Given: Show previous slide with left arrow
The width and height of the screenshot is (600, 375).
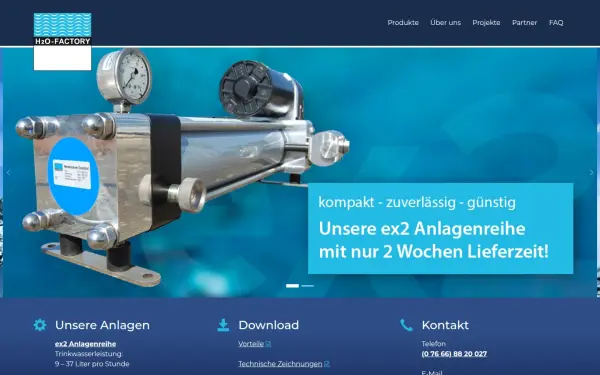Looking at the screenshot, I should pyautogui.click(x=8, y=173).
